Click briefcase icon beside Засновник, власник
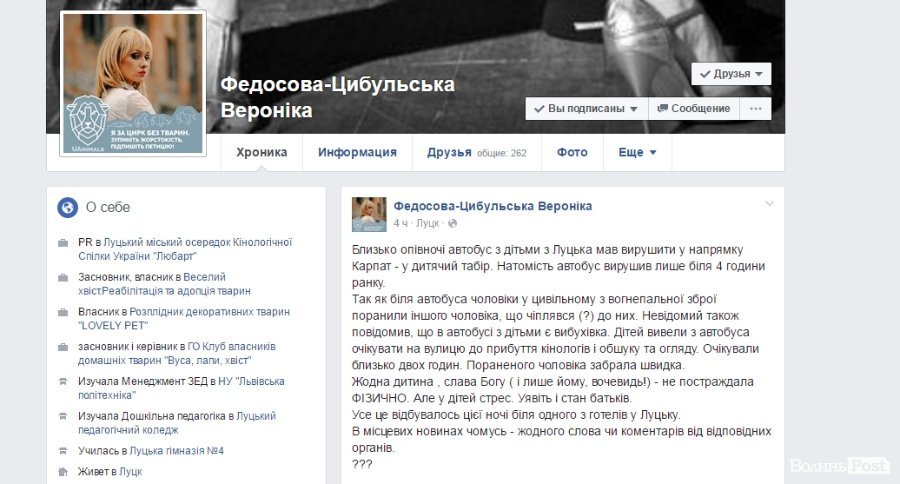 (63, 278)
